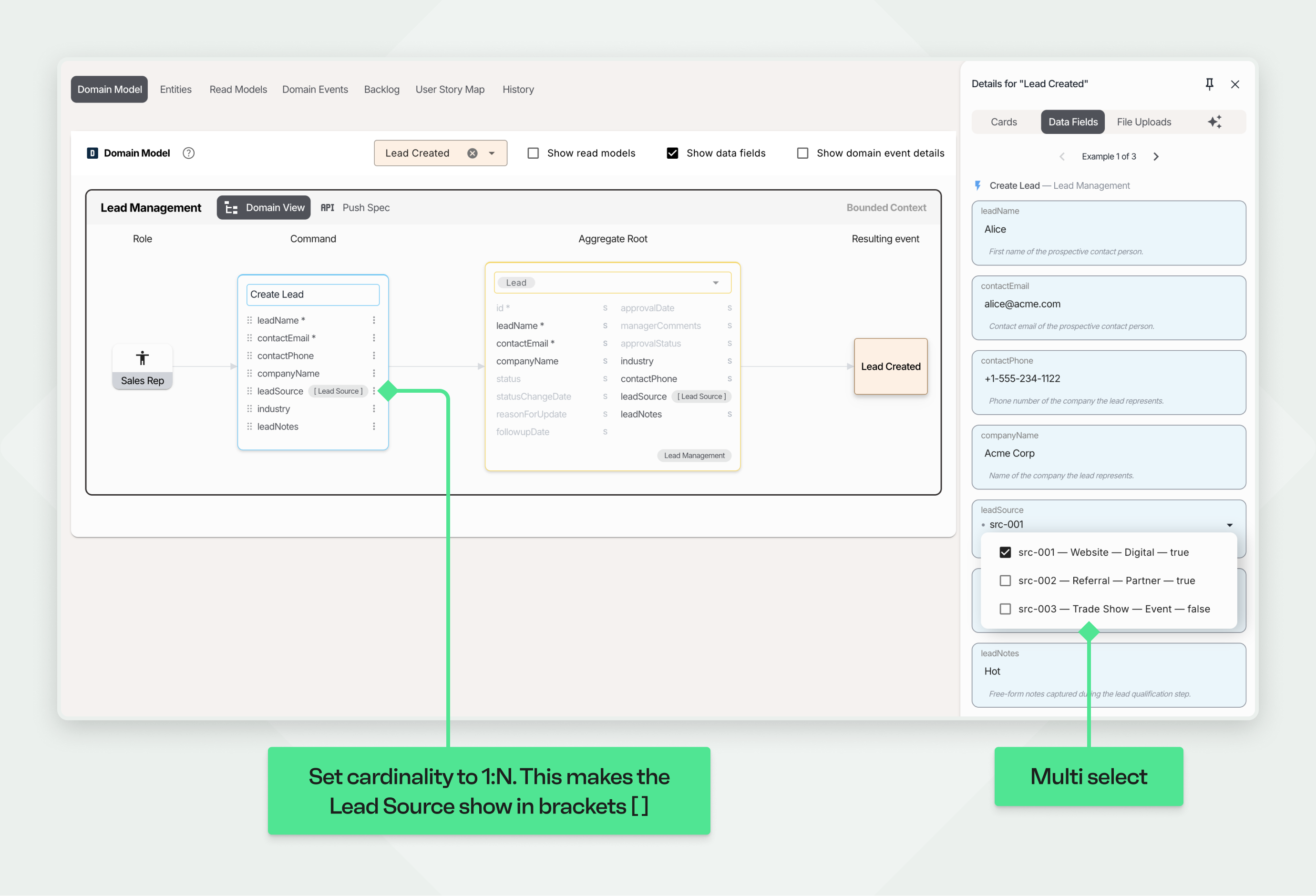This screenshot has height=896, width=1316.
Task: Switch details to File Uploads tab
Action: pyautogui.click(x=1143, y=122)
